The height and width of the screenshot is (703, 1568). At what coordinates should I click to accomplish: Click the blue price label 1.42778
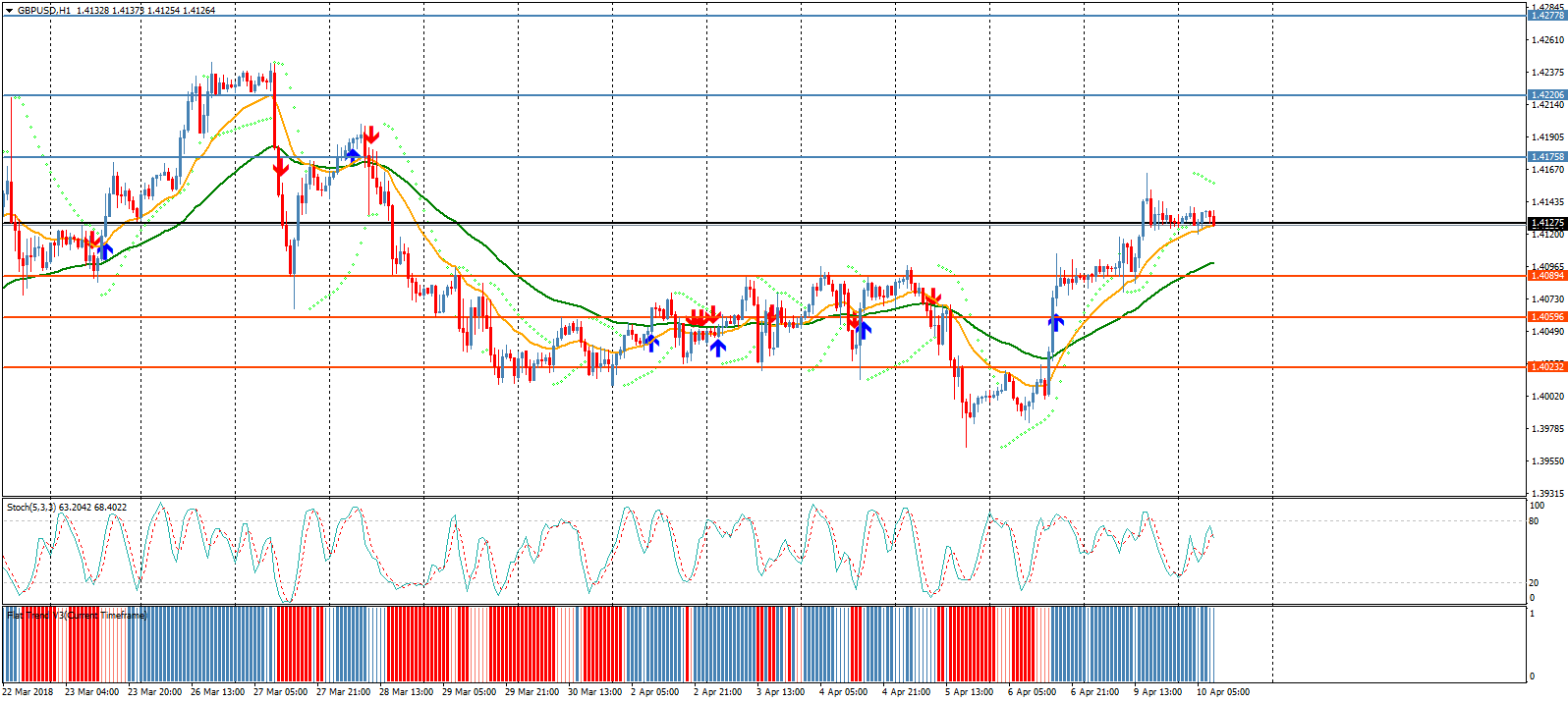click(x=1547, y=16)
